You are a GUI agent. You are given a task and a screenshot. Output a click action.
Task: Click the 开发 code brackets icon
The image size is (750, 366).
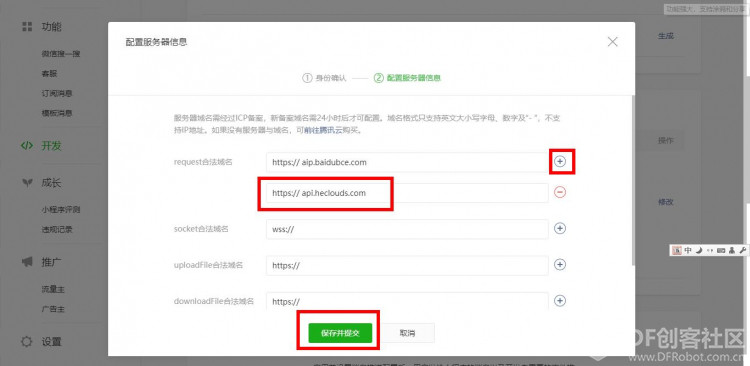click(27, 146)
